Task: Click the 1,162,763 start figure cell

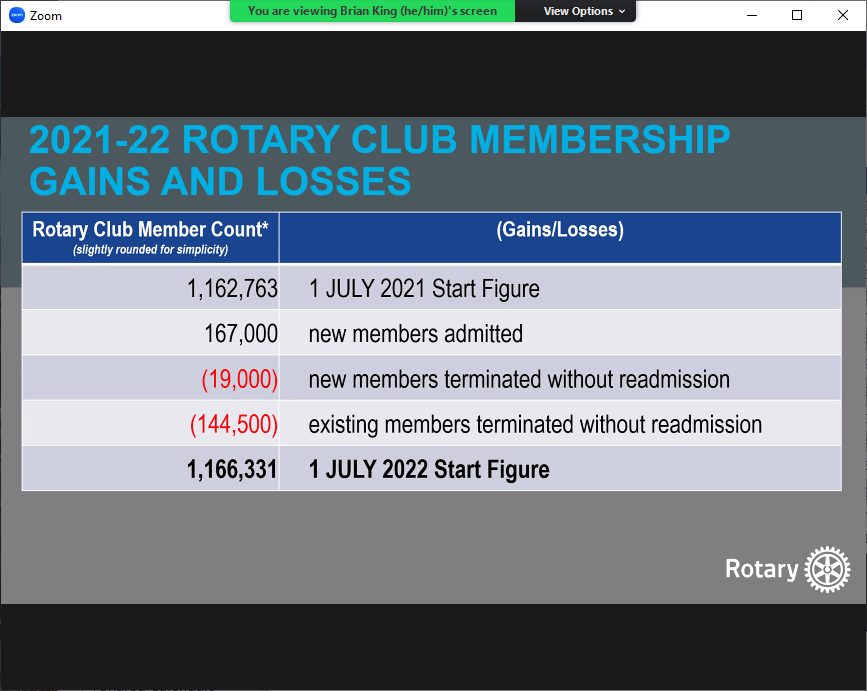Action: [x=232, y=289]
